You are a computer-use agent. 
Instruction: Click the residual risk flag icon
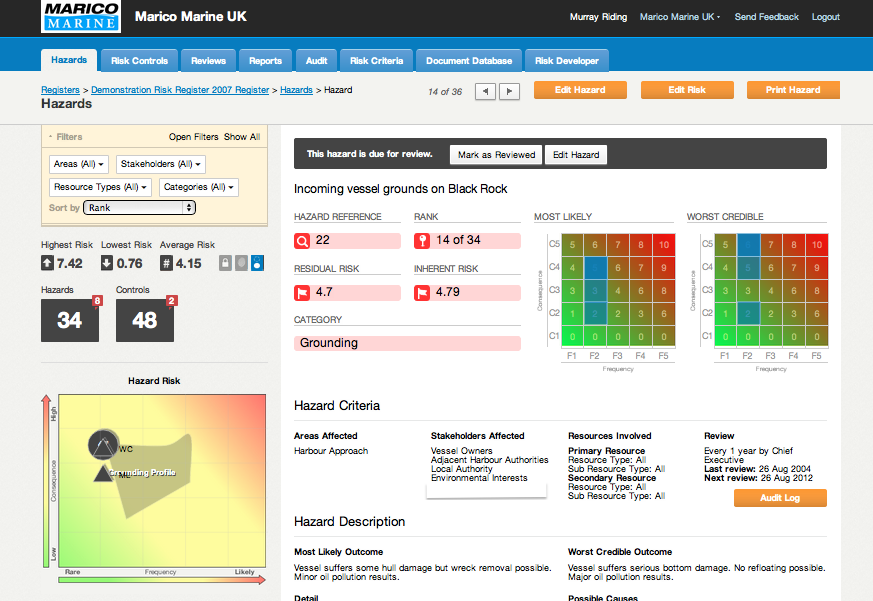[x=303, y=292]
